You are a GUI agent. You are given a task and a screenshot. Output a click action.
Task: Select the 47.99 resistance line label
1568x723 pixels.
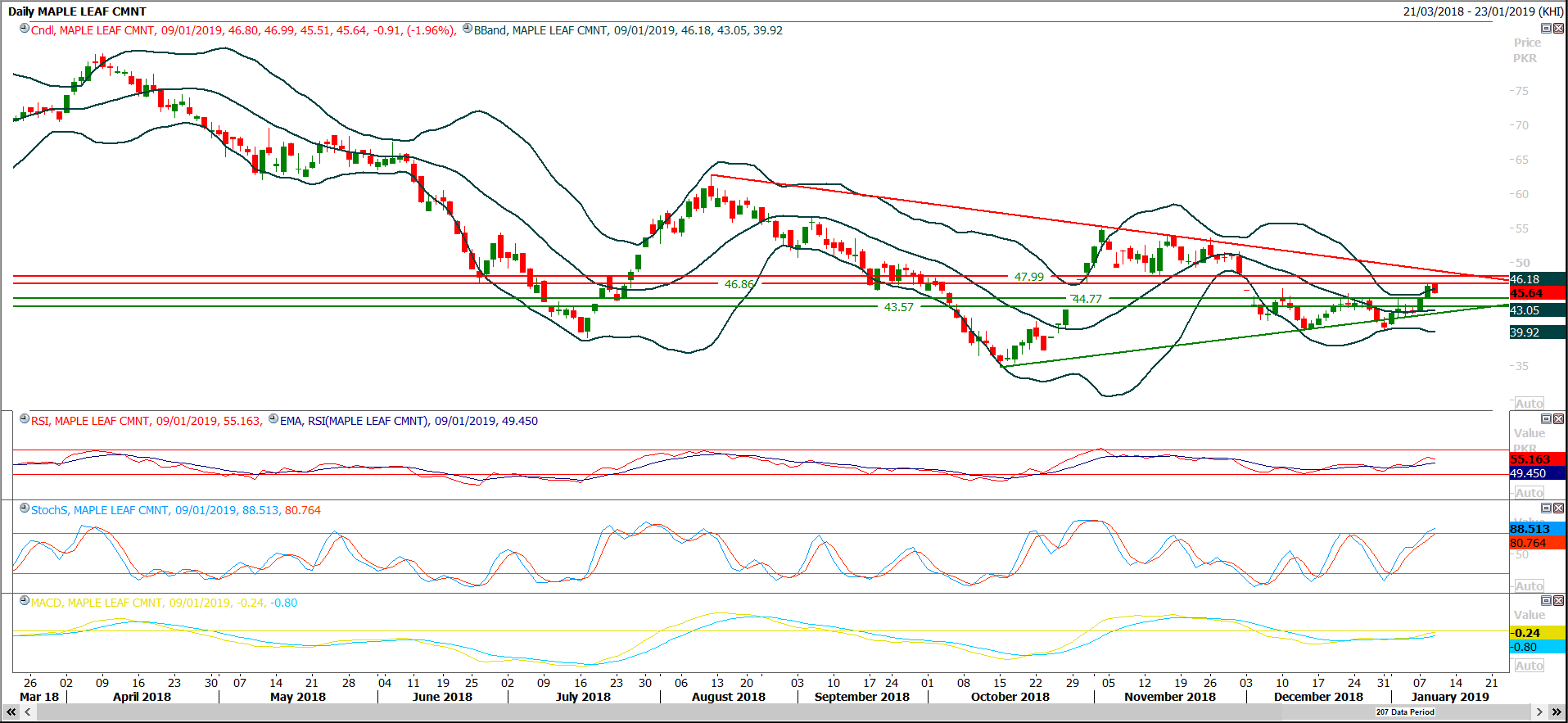tap(1029, 277)
